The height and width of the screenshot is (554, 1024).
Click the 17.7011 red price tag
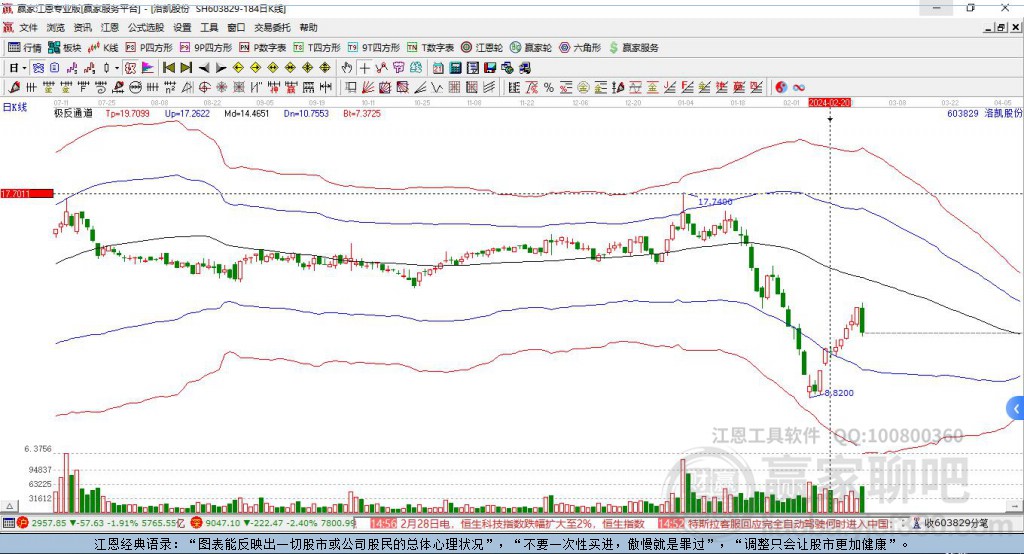click(x=27, y=193)
